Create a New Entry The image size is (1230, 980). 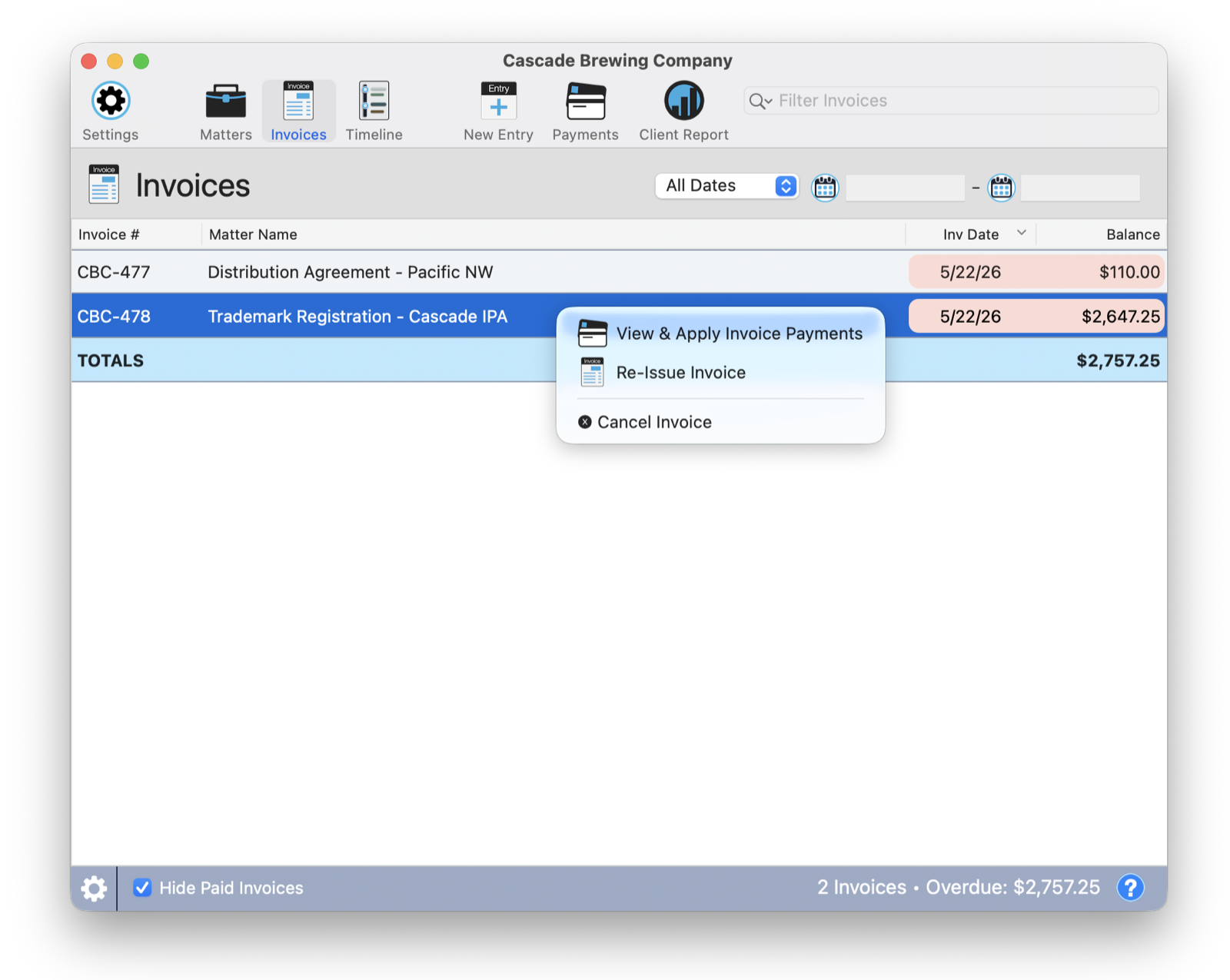coord(498,111)
